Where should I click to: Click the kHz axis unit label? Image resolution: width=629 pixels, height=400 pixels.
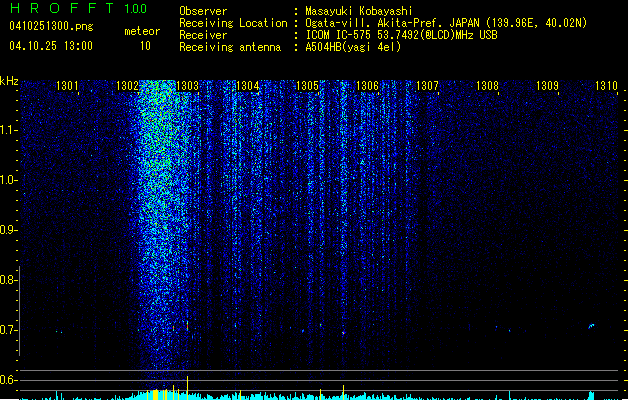tap(9, 81)
